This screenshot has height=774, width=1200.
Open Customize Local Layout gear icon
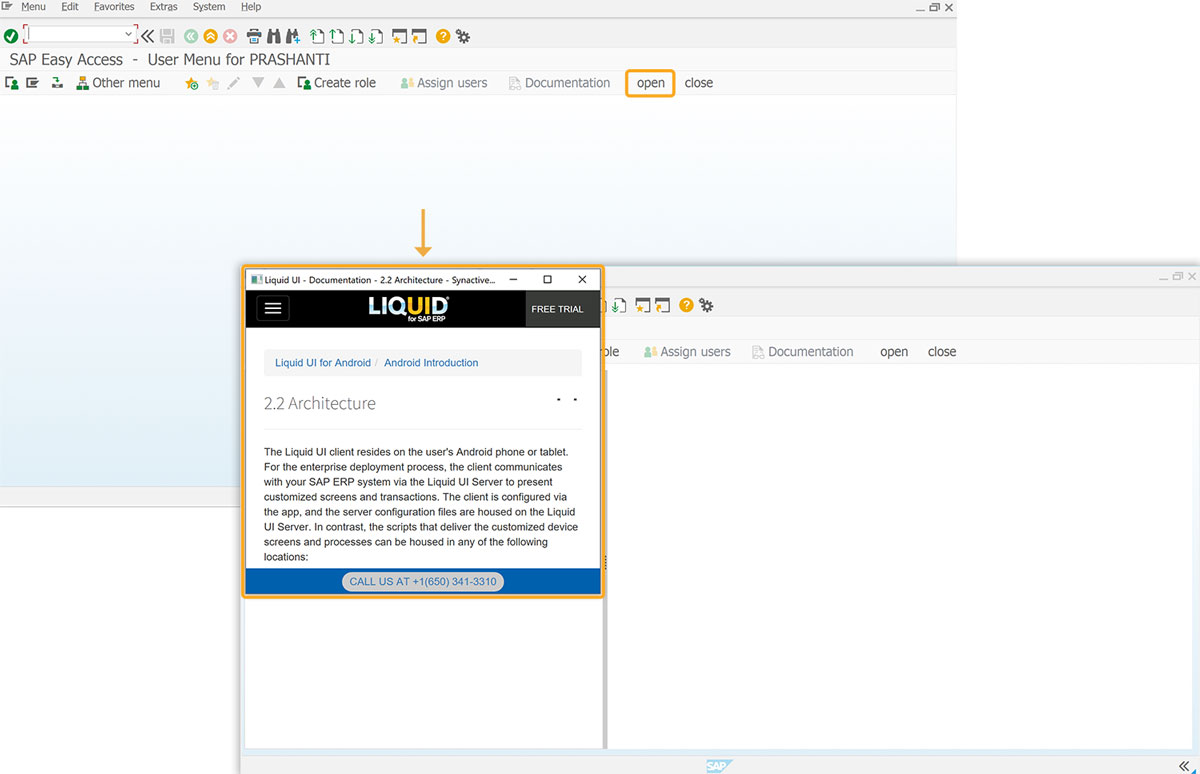(463, 36)
